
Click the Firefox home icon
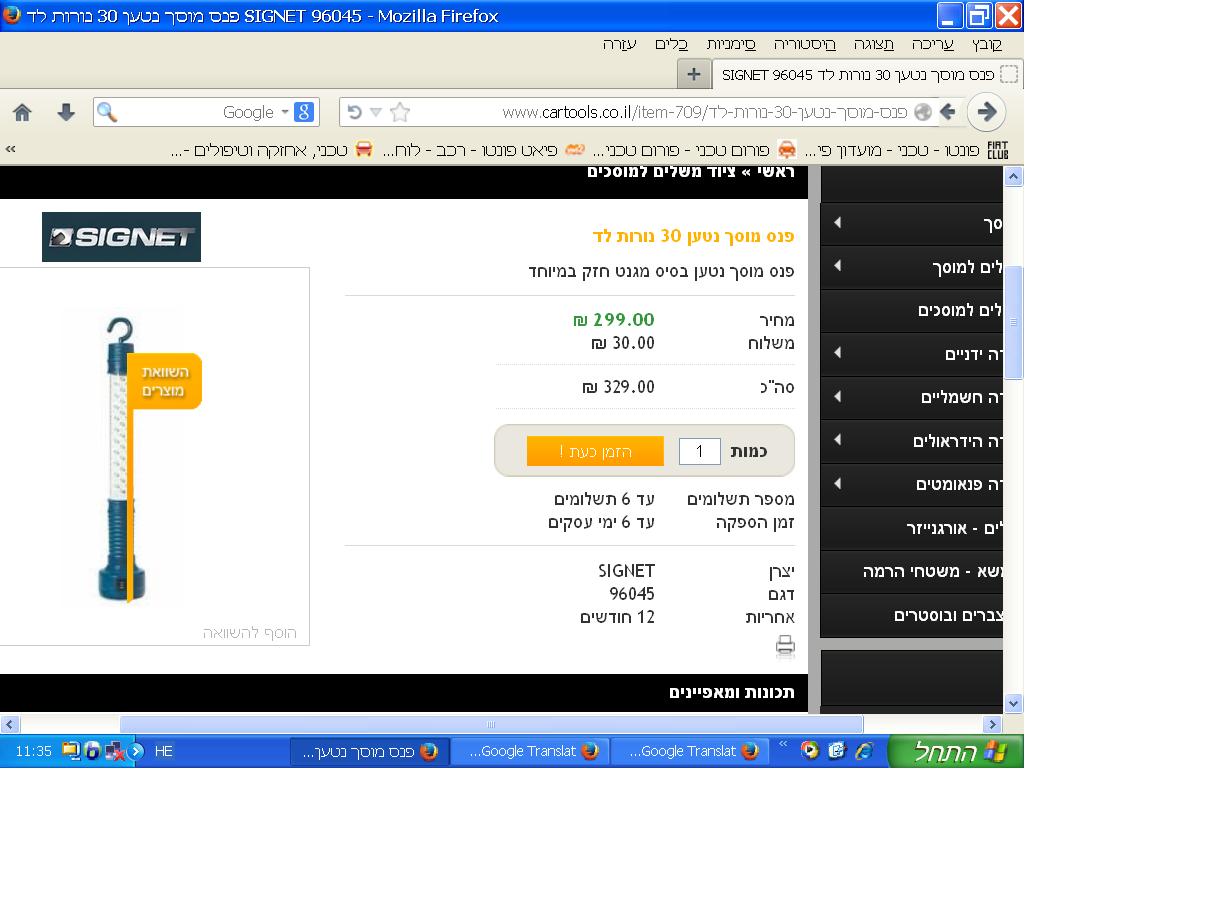[x=22, y=112]
